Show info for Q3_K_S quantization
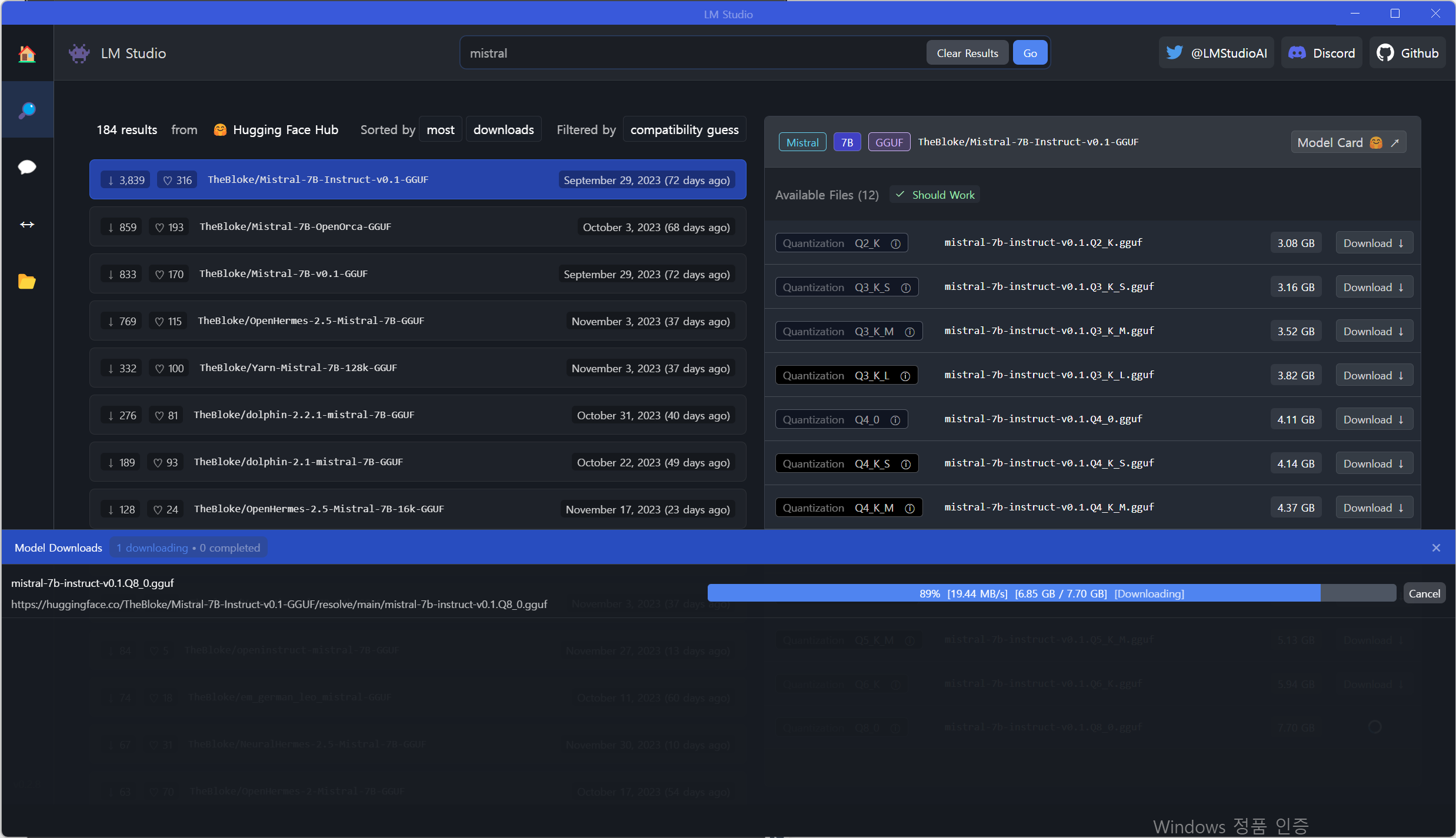This screenshot has height=838, width=1456. click(906, 288)
